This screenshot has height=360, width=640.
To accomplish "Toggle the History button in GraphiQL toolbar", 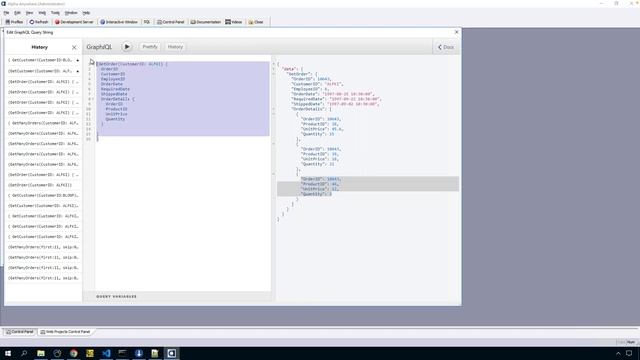I will (175, 47).
